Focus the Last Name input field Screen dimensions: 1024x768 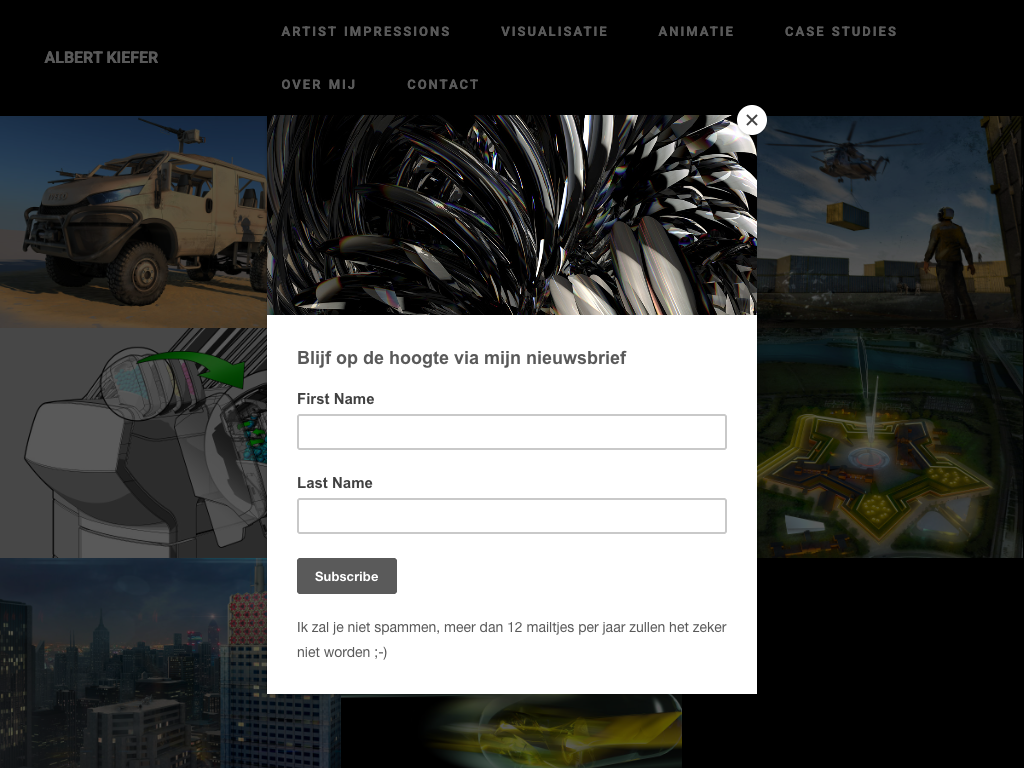pyautogui.click(x=511, y=516)
